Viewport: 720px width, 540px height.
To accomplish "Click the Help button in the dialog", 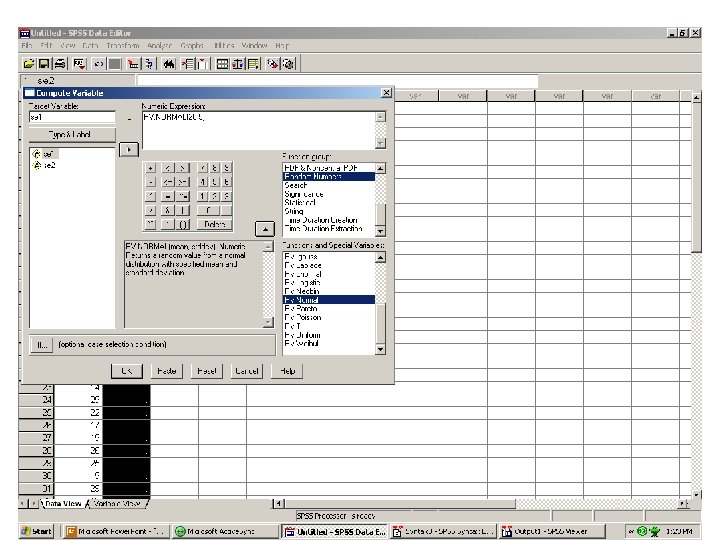I will (x=287, y=371).
